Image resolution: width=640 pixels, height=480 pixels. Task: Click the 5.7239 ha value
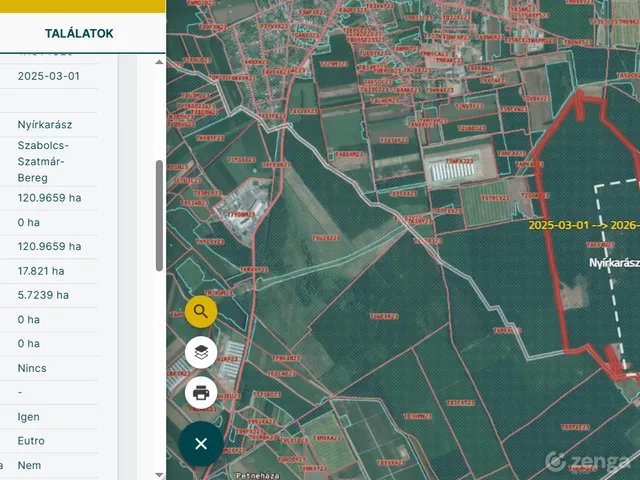coord(43,295)
